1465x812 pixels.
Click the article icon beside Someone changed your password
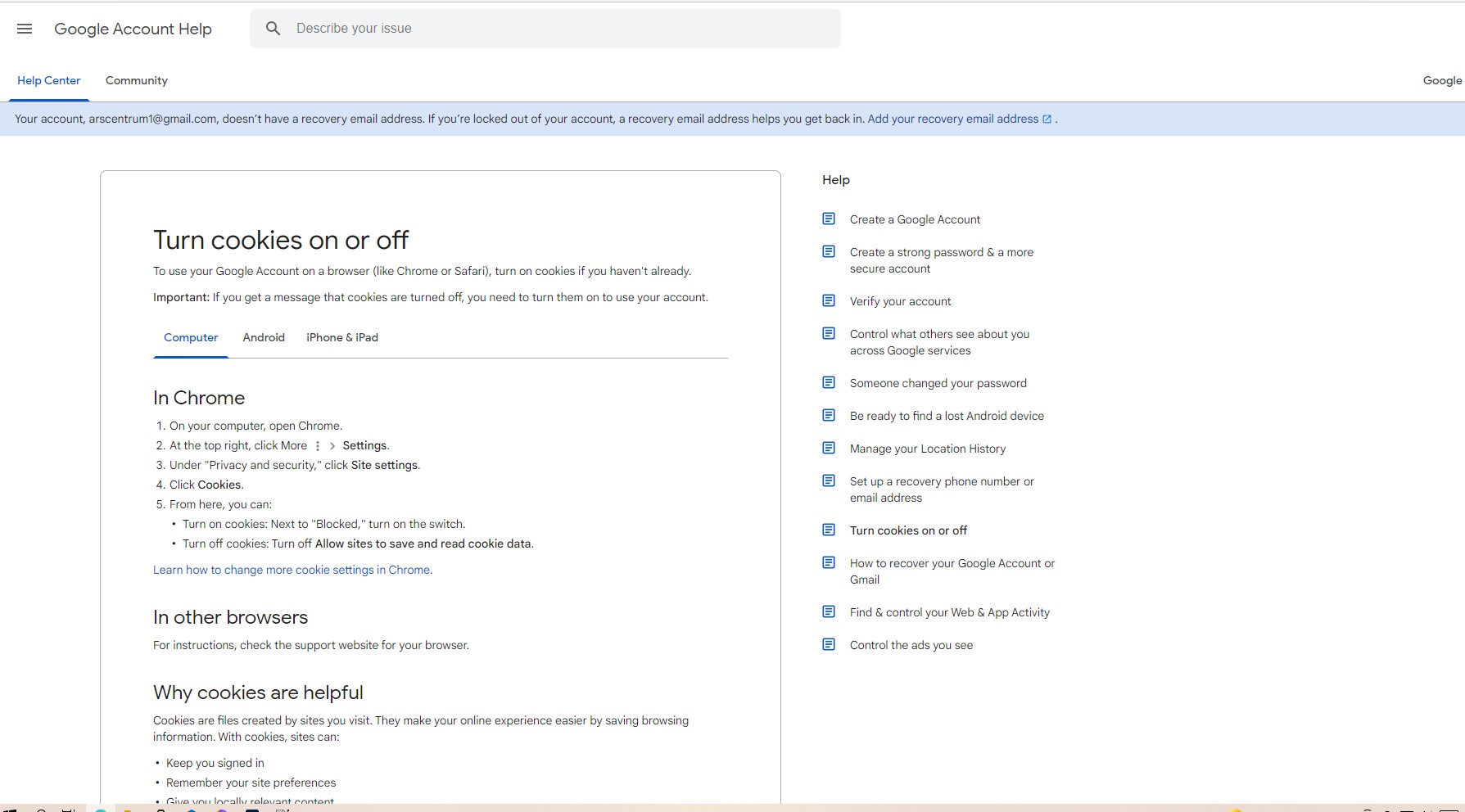[829, 383]
